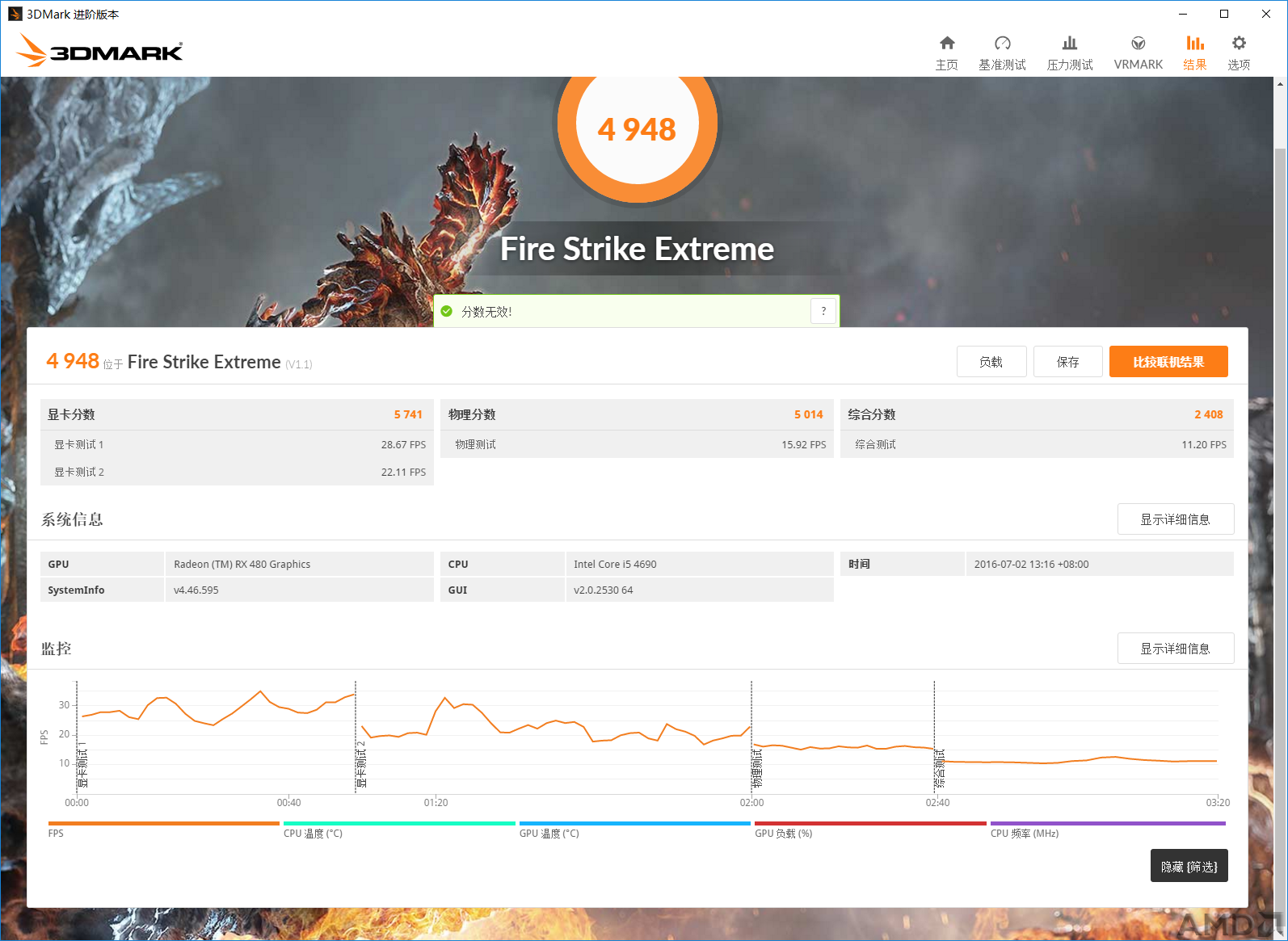Click the 综合分数 2 408 header row

[1037, 414]
